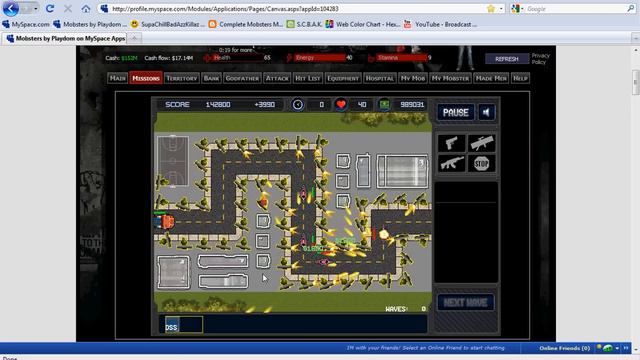Reload the page with refresh icon
640x360 pixels.
(50, 8)
